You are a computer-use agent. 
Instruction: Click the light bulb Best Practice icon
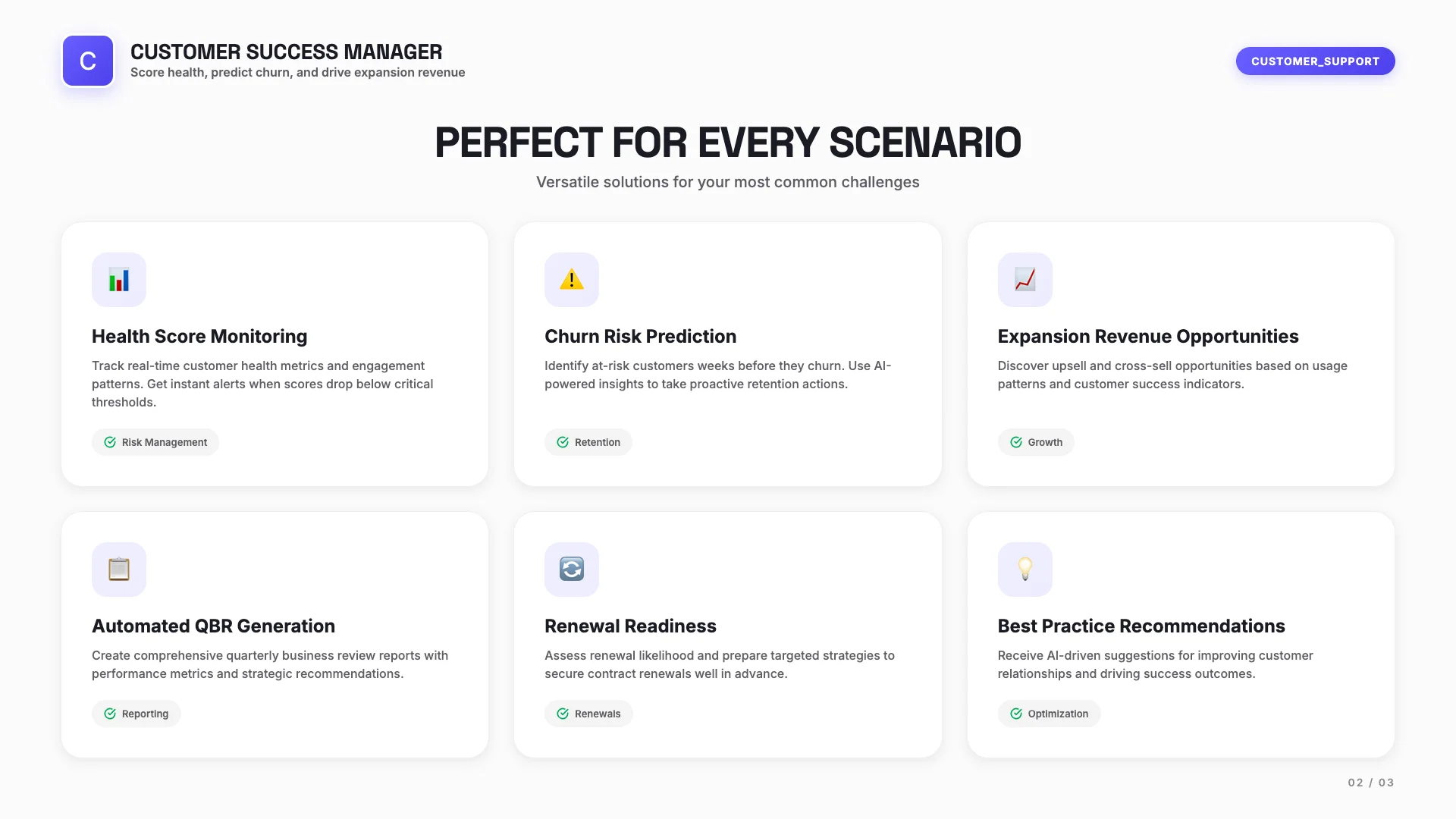pyautogui.click(x=1025, y=570)
